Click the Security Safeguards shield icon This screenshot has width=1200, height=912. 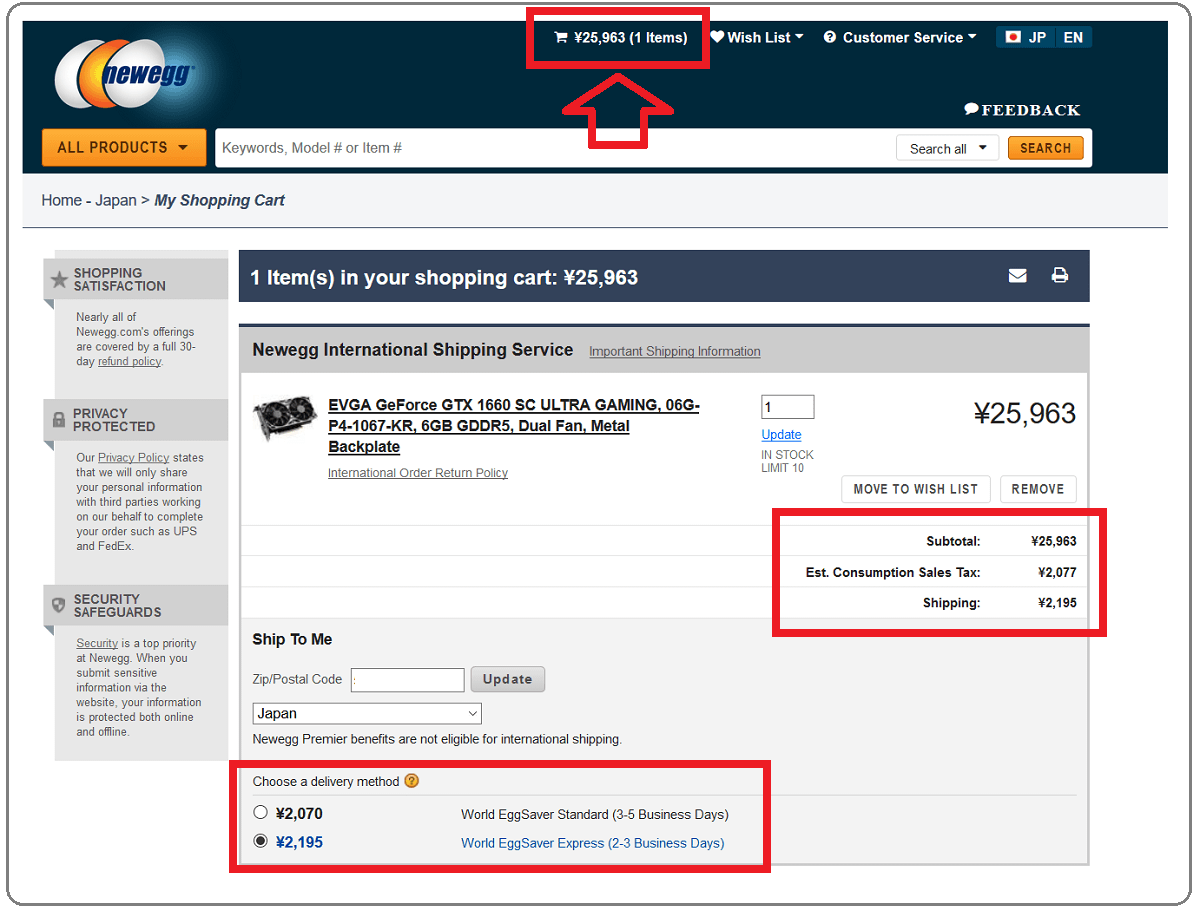[59, 606]
